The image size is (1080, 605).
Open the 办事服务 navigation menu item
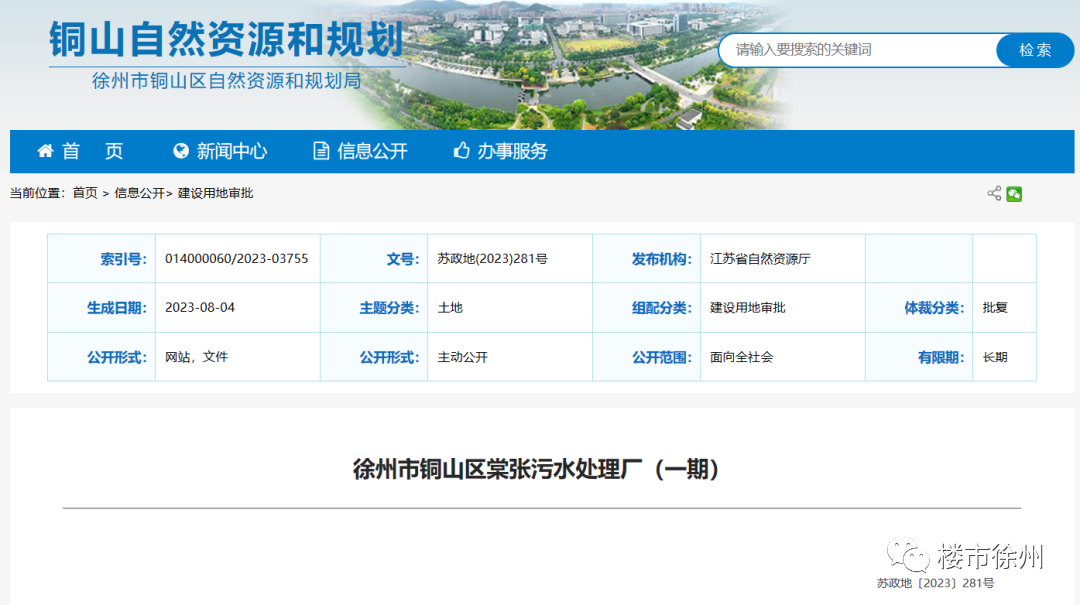pos(512,151)
